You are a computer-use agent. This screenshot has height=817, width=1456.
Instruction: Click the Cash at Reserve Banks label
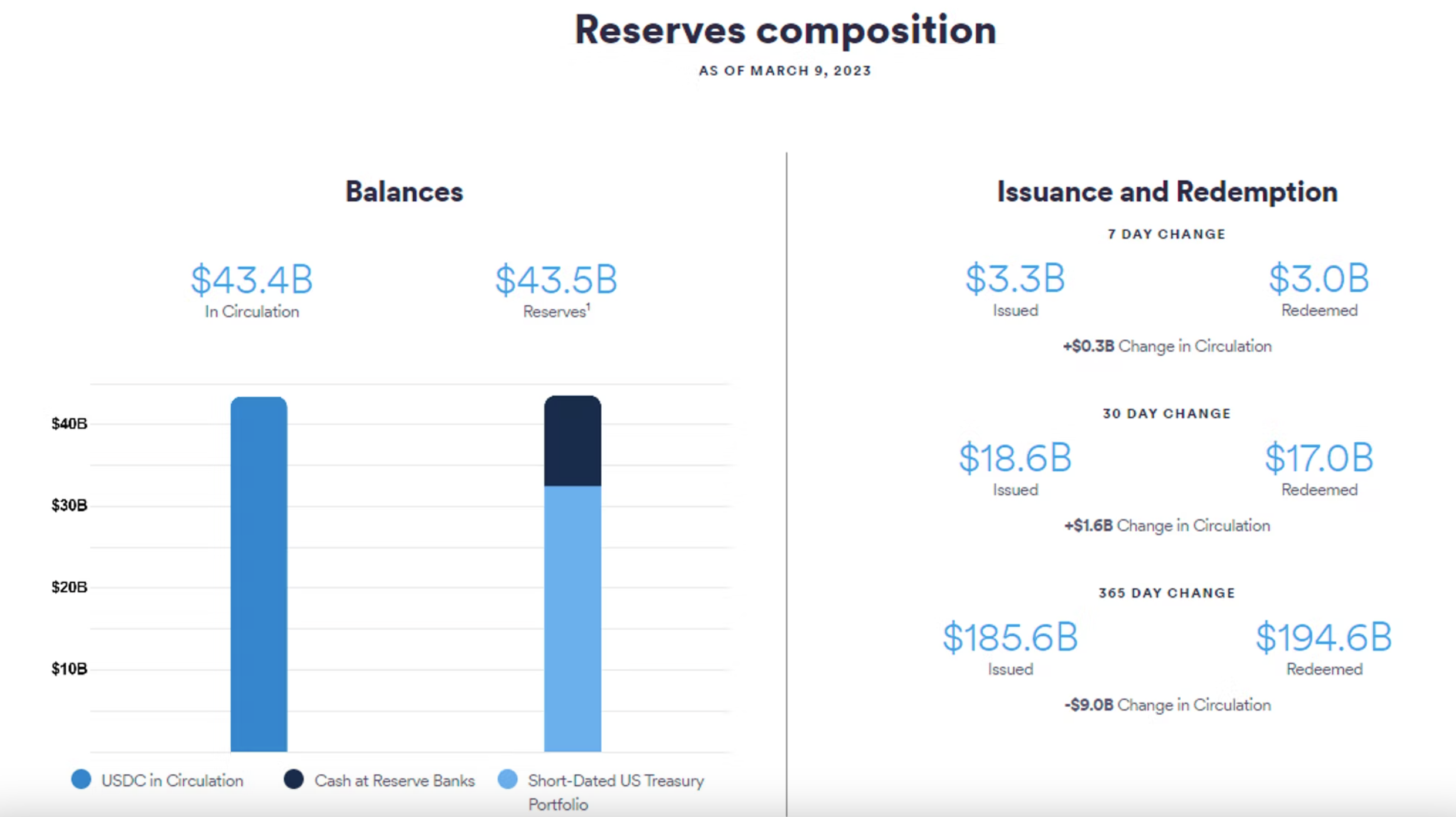395,781
